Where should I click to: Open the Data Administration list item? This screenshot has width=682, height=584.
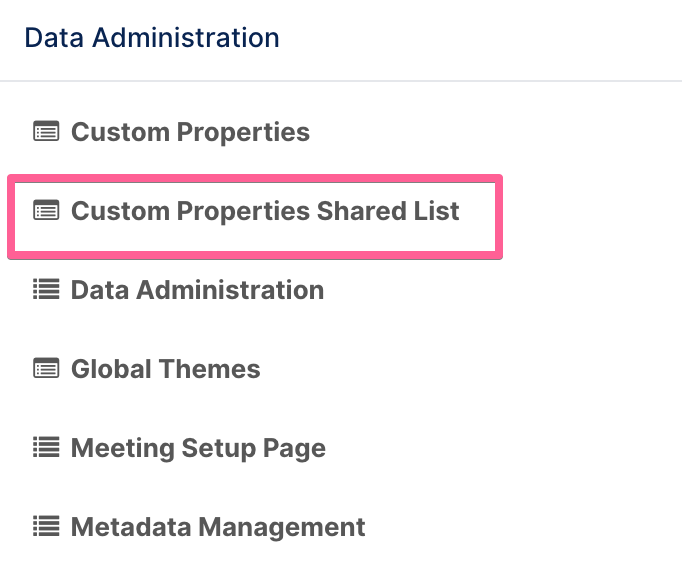[x=197, y=290]
